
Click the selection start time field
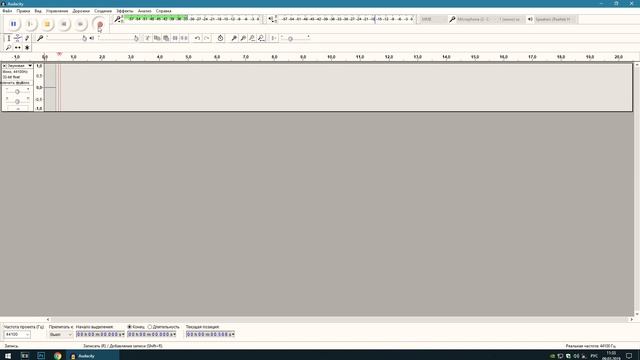coord(100,334)
